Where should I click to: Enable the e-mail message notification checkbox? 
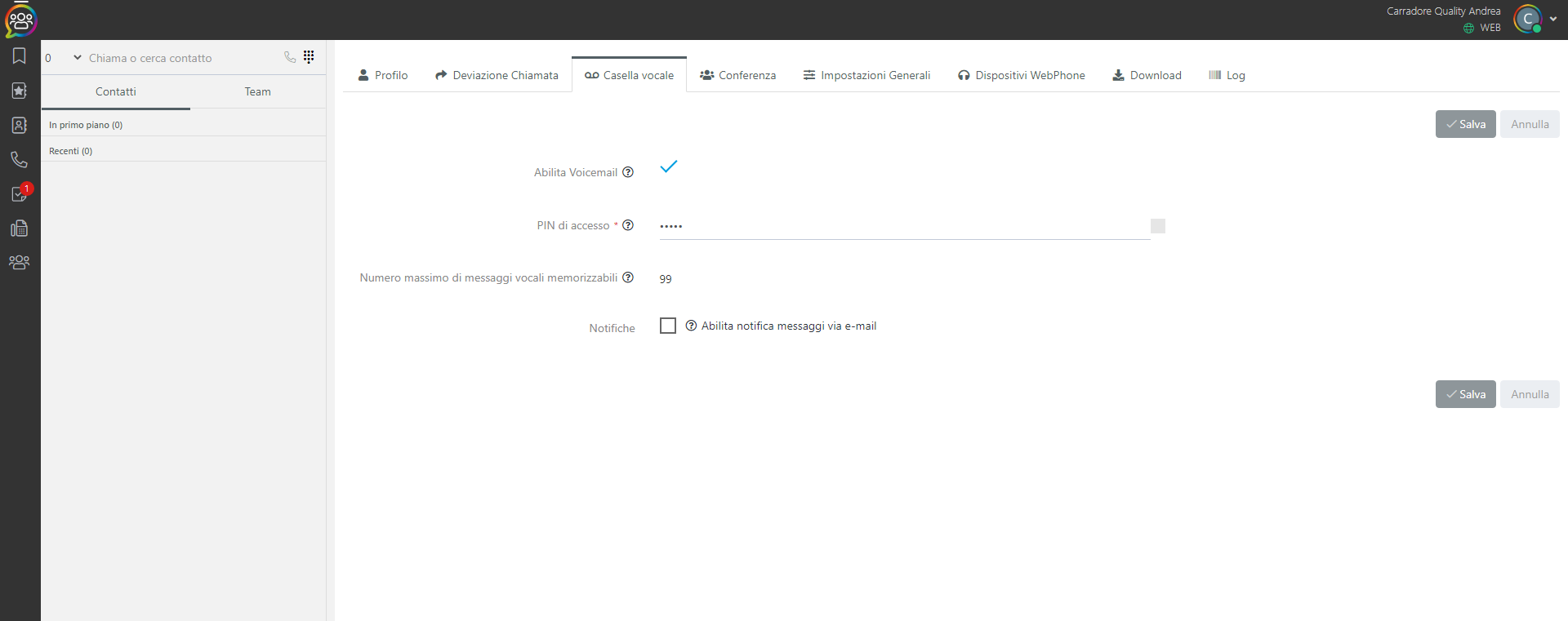pyautogui.click(x=668, y=326)
